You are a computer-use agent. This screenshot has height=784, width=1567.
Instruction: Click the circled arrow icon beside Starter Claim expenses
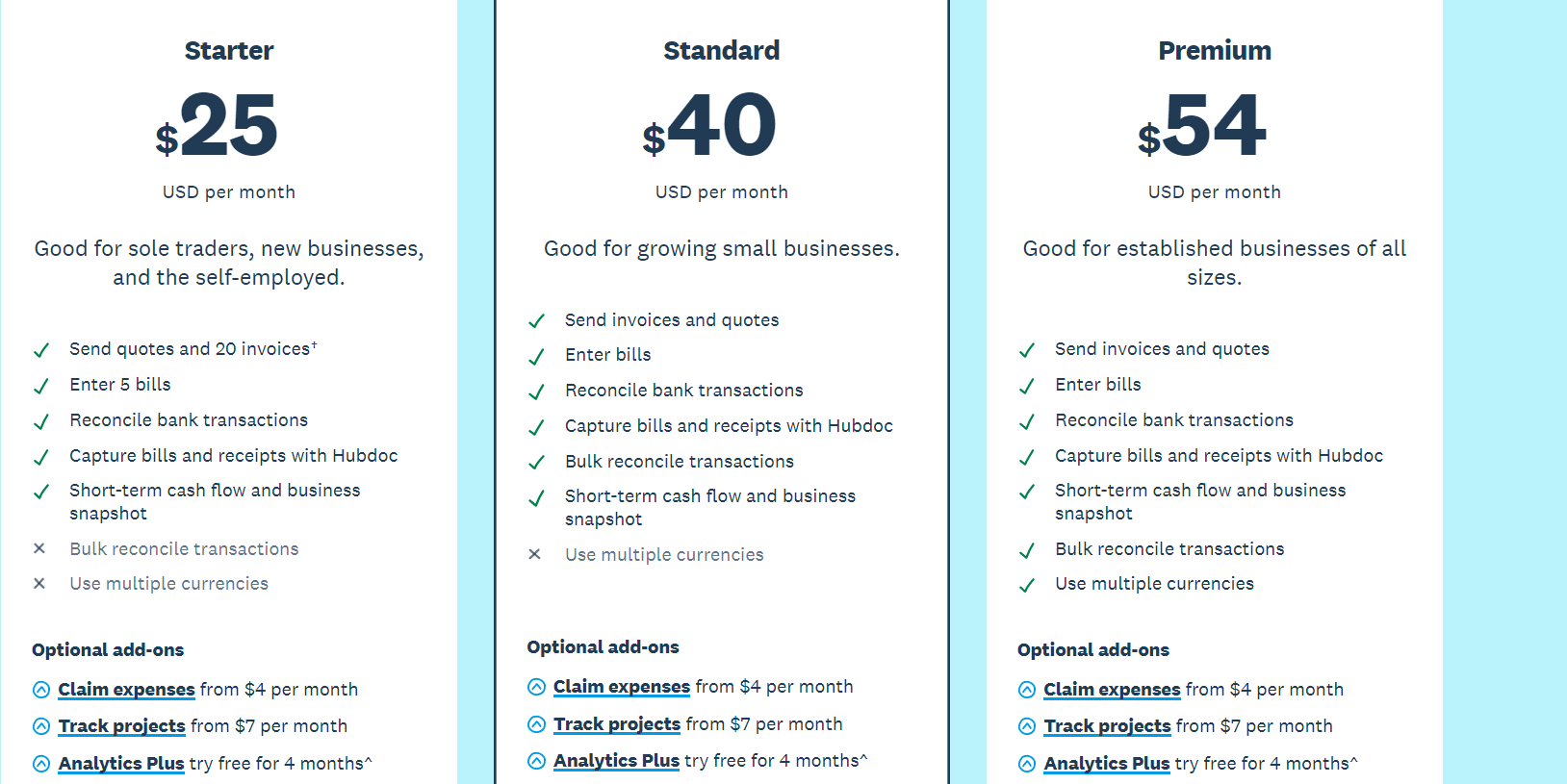(x=41, y=690)
